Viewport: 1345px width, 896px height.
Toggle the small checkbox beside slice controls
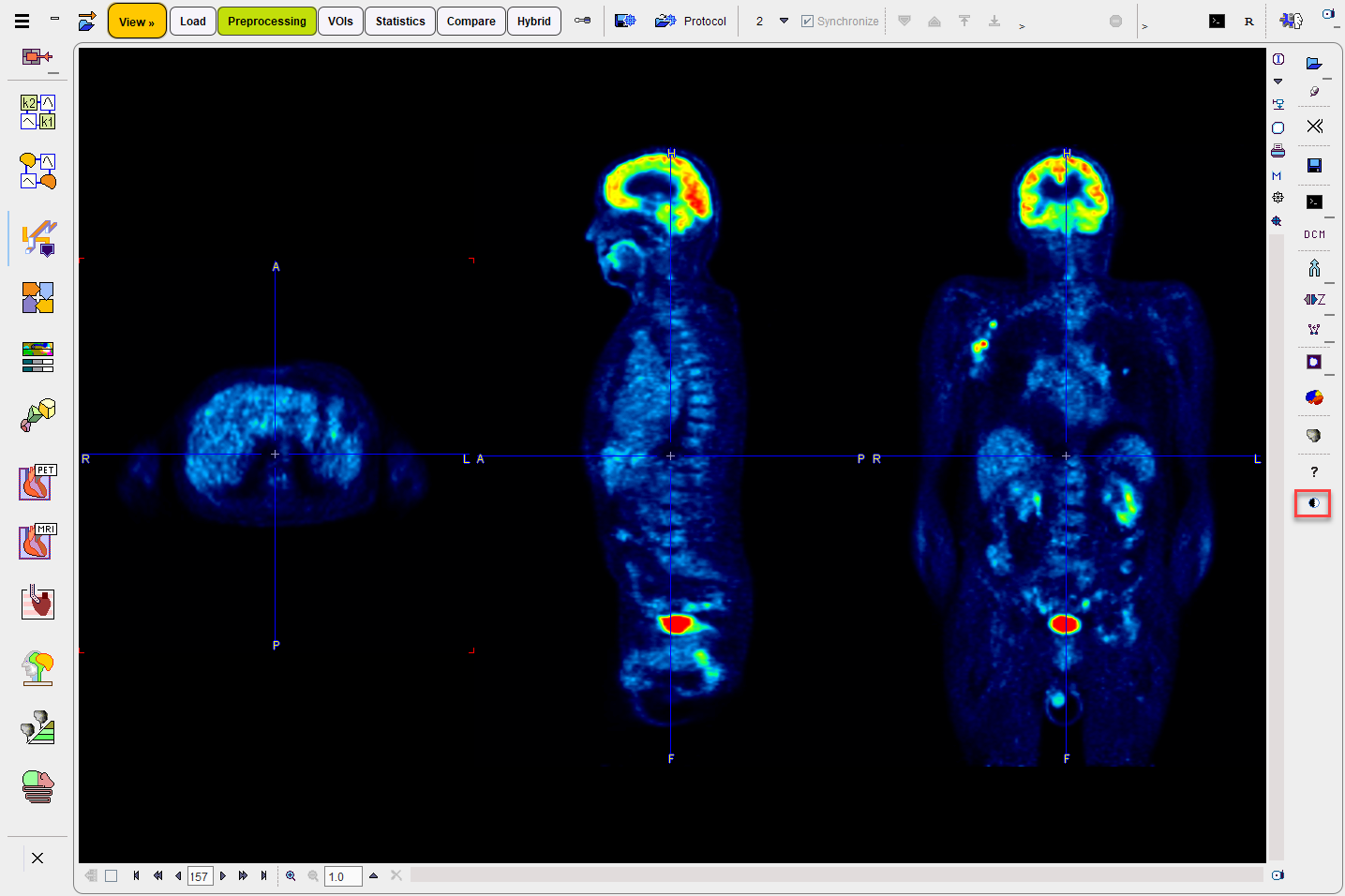(111, 875)
